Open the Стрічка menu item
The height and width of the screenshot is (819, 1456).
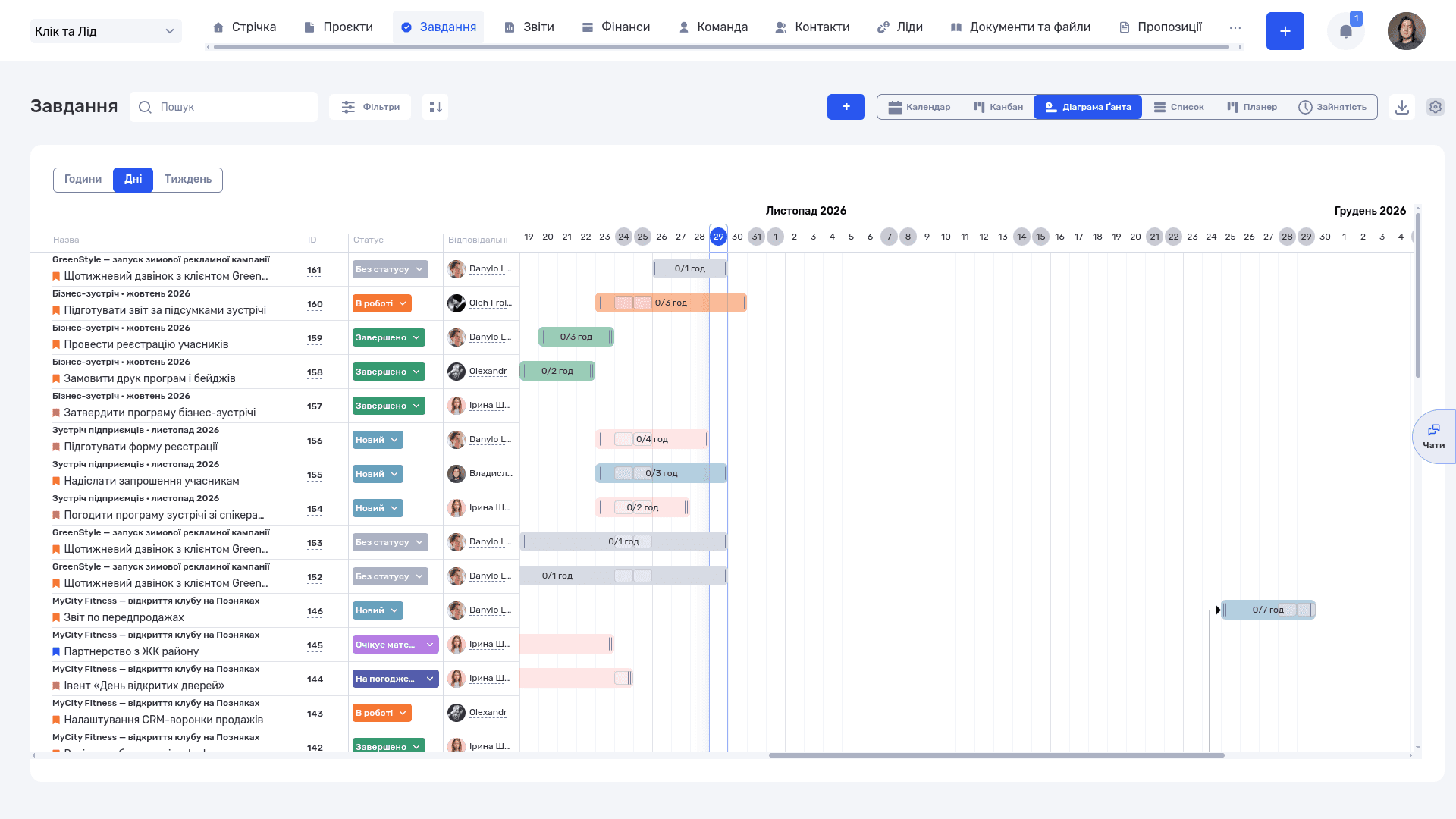(x=244, y=27)
